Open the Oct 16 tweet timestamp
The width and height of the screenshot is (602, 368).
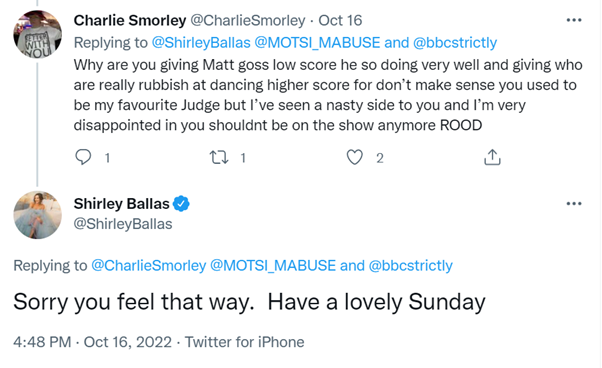point(340,20)
